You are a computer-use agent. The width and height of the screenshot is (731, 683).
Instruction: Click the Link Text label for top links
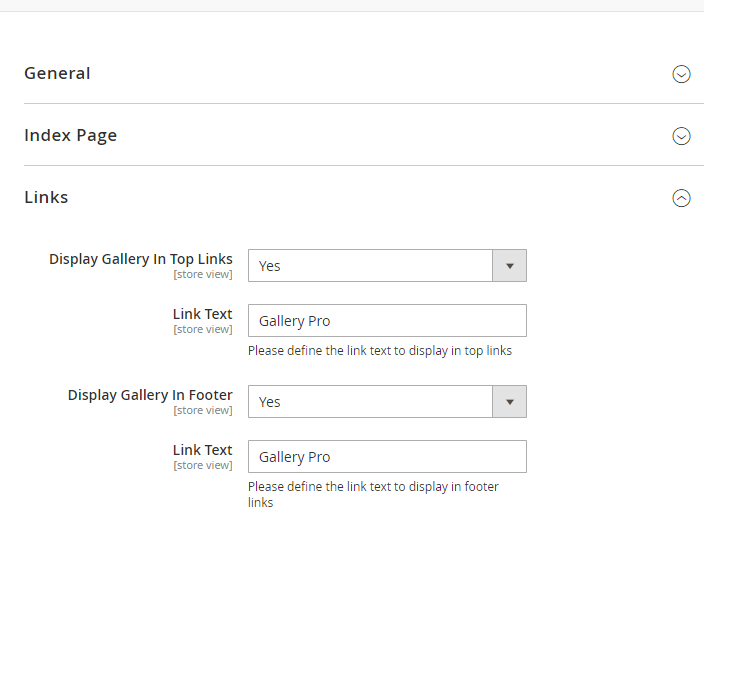[202, 314]
